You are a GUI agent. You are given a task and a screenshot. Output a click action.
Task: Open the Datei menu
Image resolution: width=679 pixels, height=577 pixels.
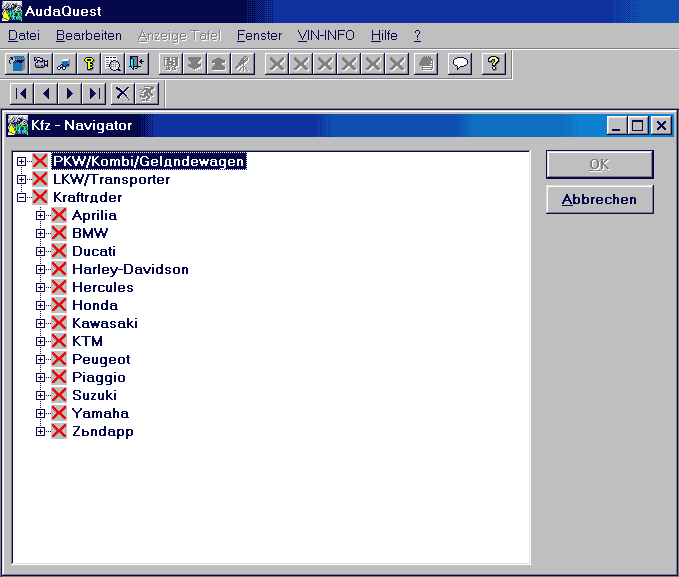24,36
